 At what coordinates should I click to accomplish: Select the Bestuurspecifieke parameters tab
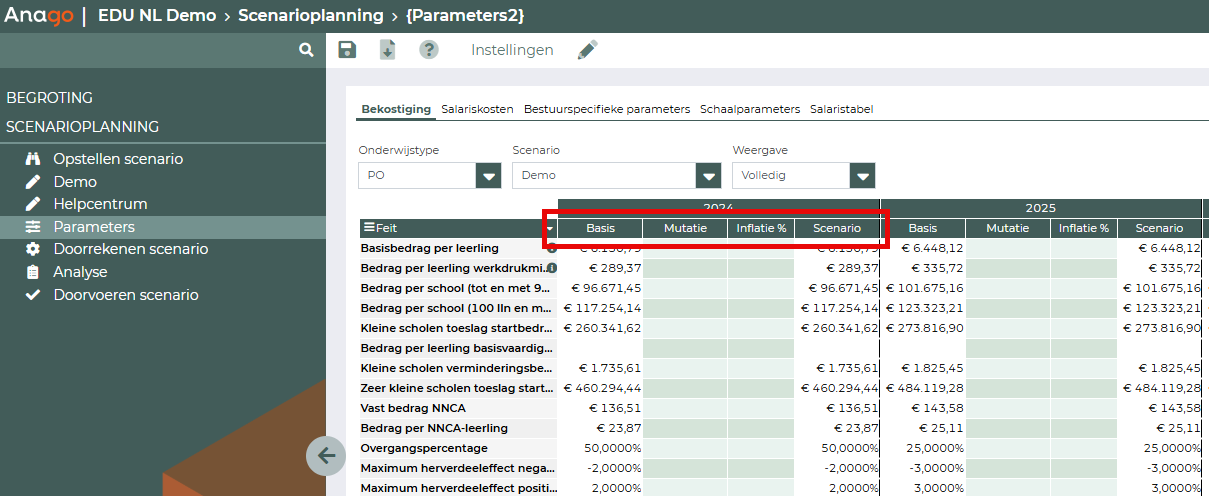pos(607,109)
